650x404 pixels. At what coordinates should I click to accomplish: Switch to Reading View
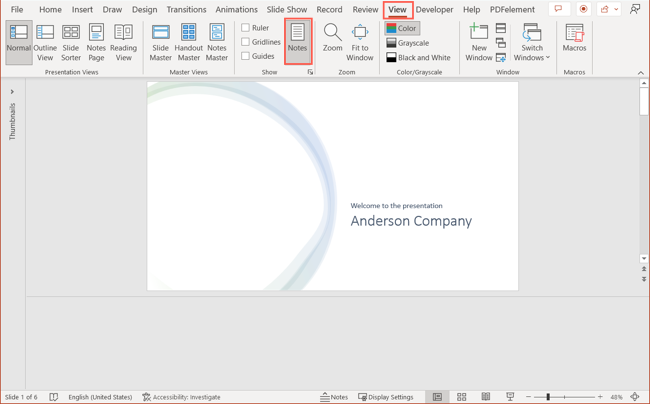[124, 43]
